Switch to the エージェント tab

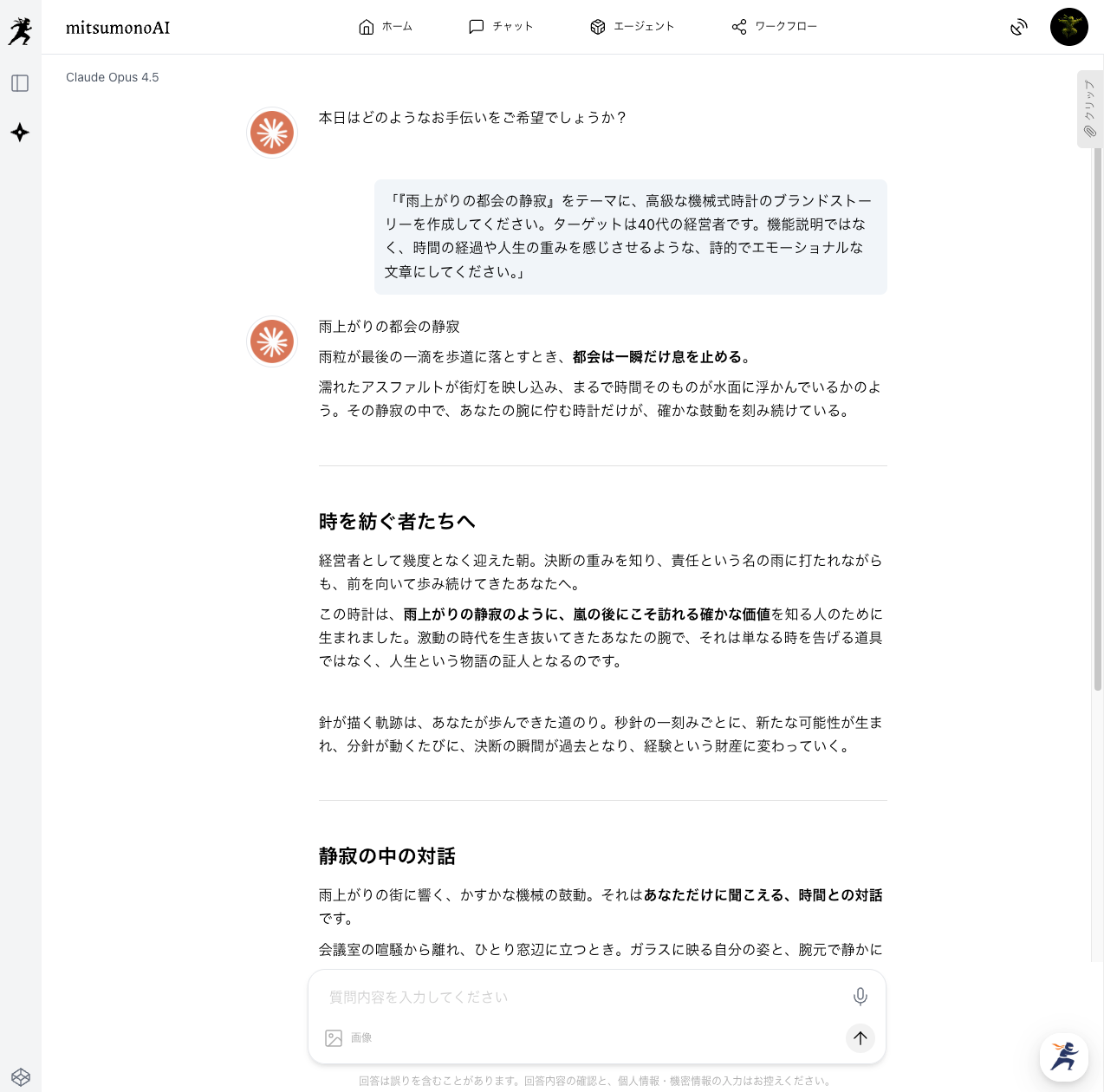[632, 27]
